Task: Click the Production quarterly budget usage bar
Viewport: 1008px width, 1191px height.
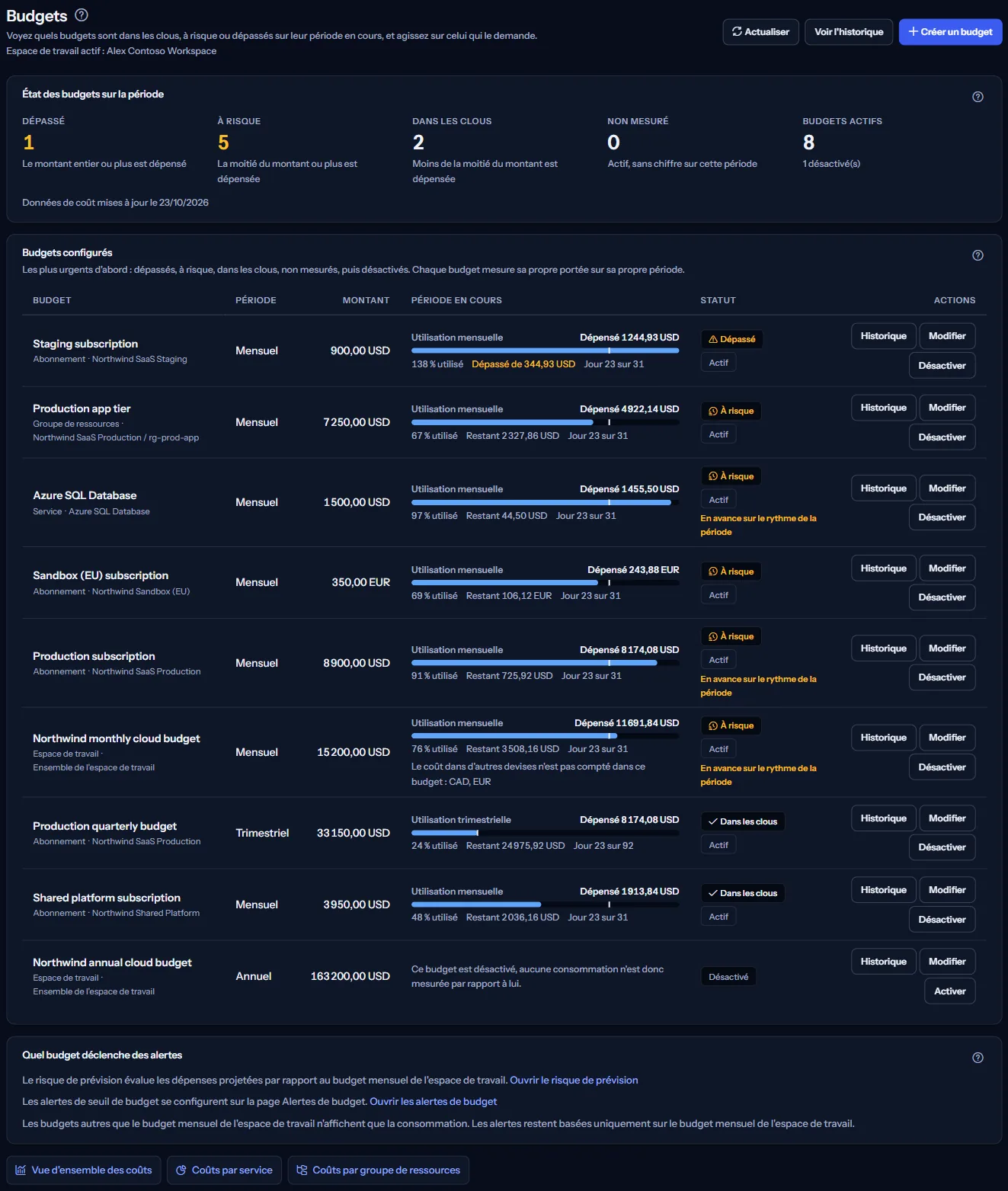Action: [545, 834]
